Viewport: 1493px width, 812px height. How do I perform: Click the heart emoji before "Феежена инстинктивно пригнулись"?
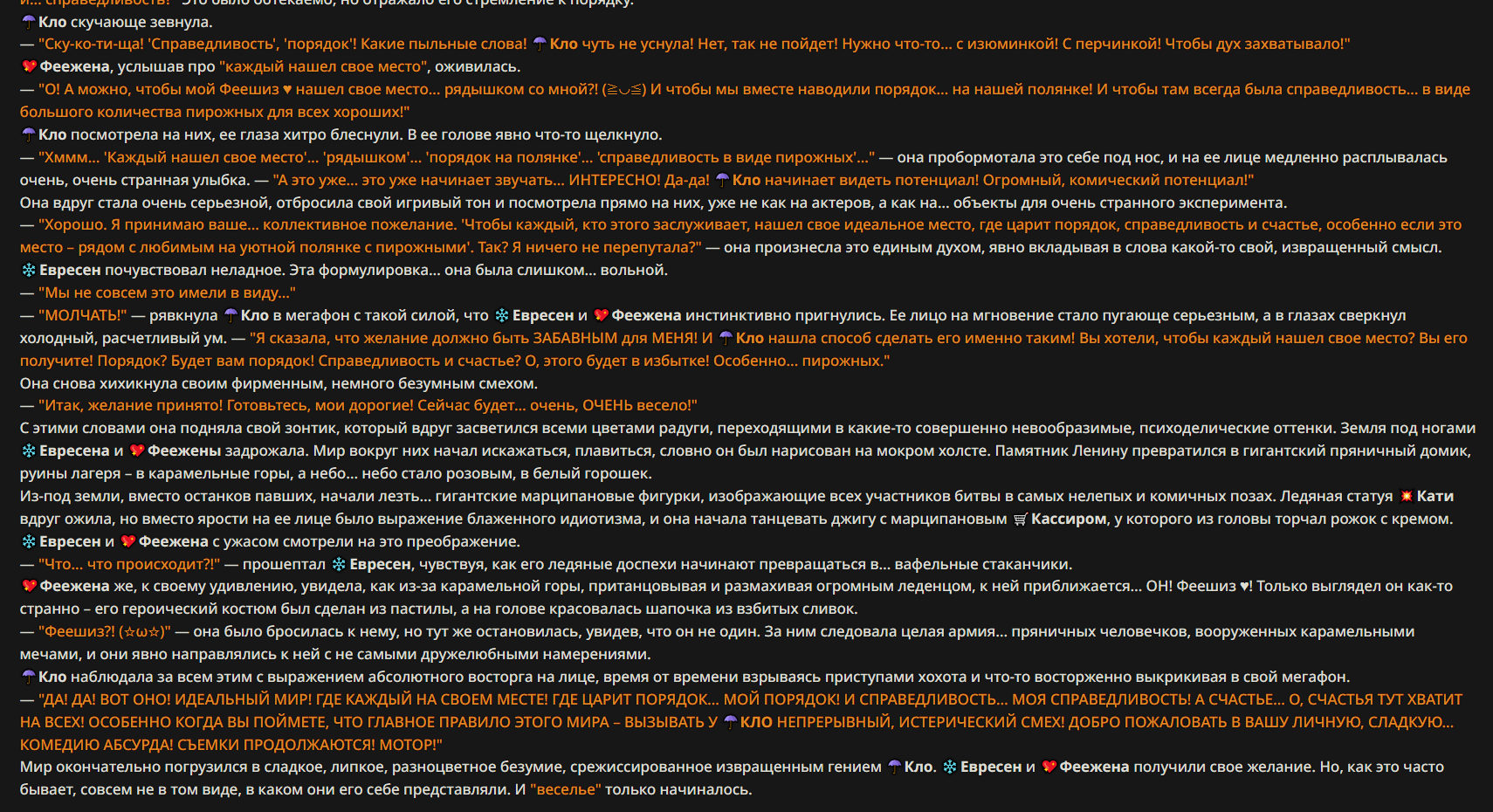coord(601,315)
